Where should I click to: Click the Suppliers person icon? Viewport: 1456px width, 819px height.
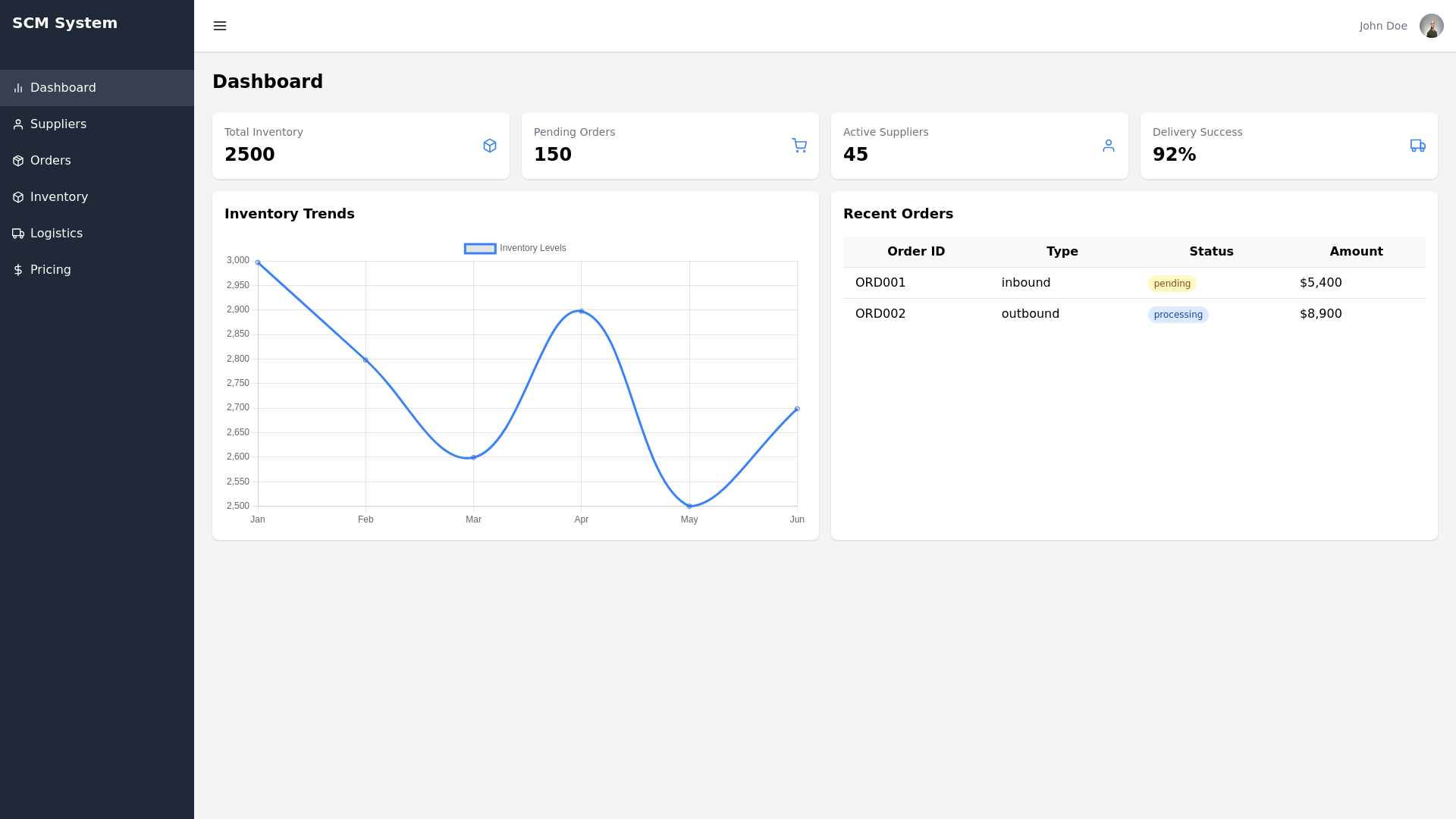tap(18, 124)
